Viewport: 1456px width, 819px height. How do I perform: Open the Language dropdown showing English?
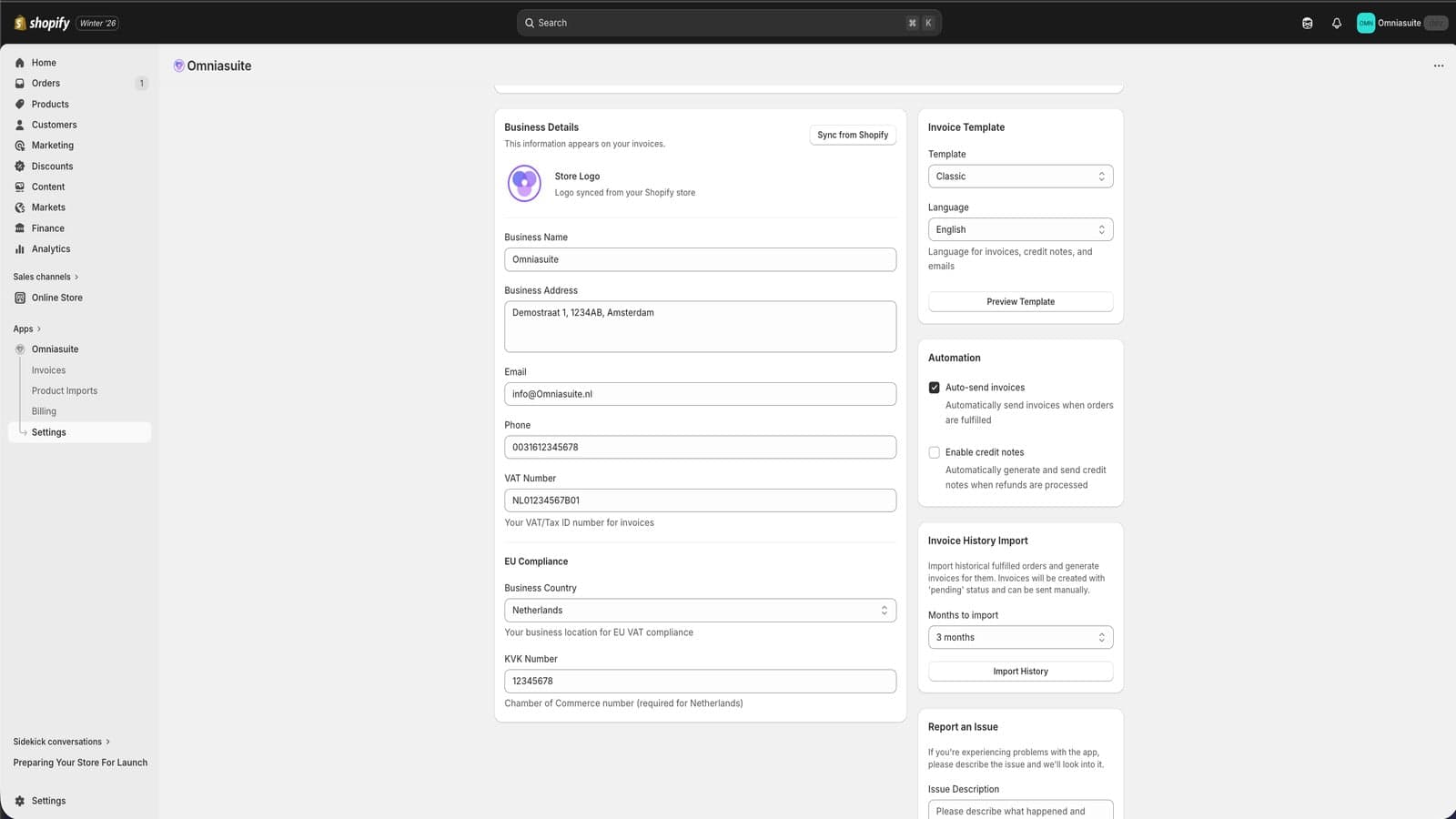tap(1020, 230)
